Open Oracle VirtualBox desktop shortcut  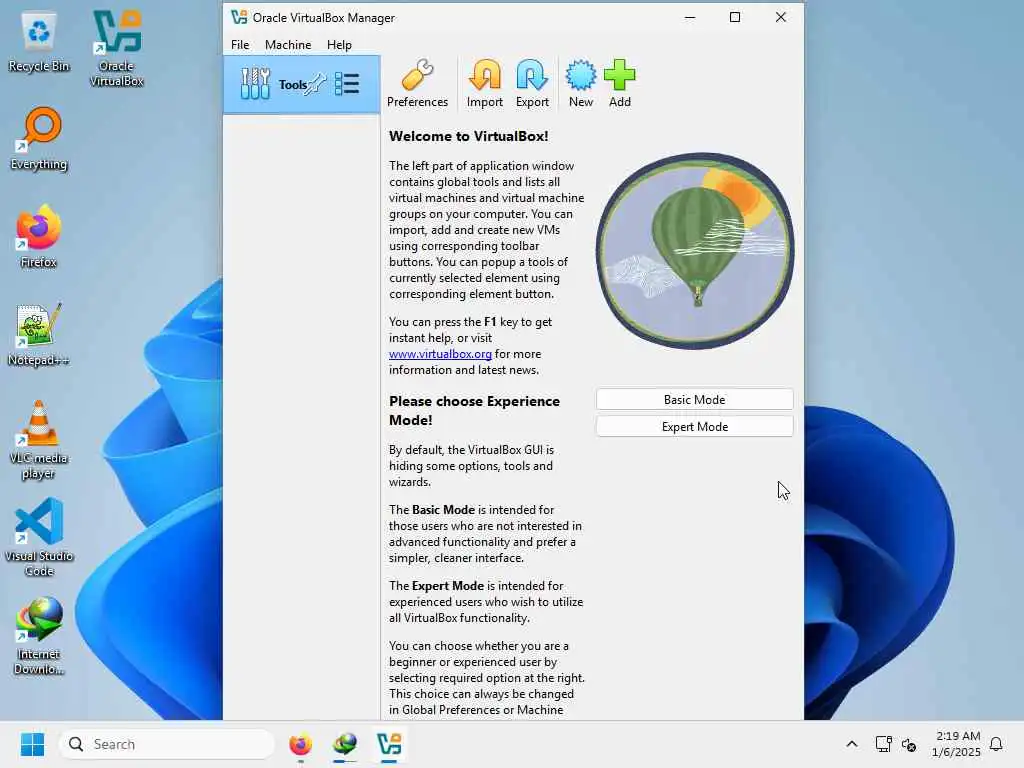point(116,49)
